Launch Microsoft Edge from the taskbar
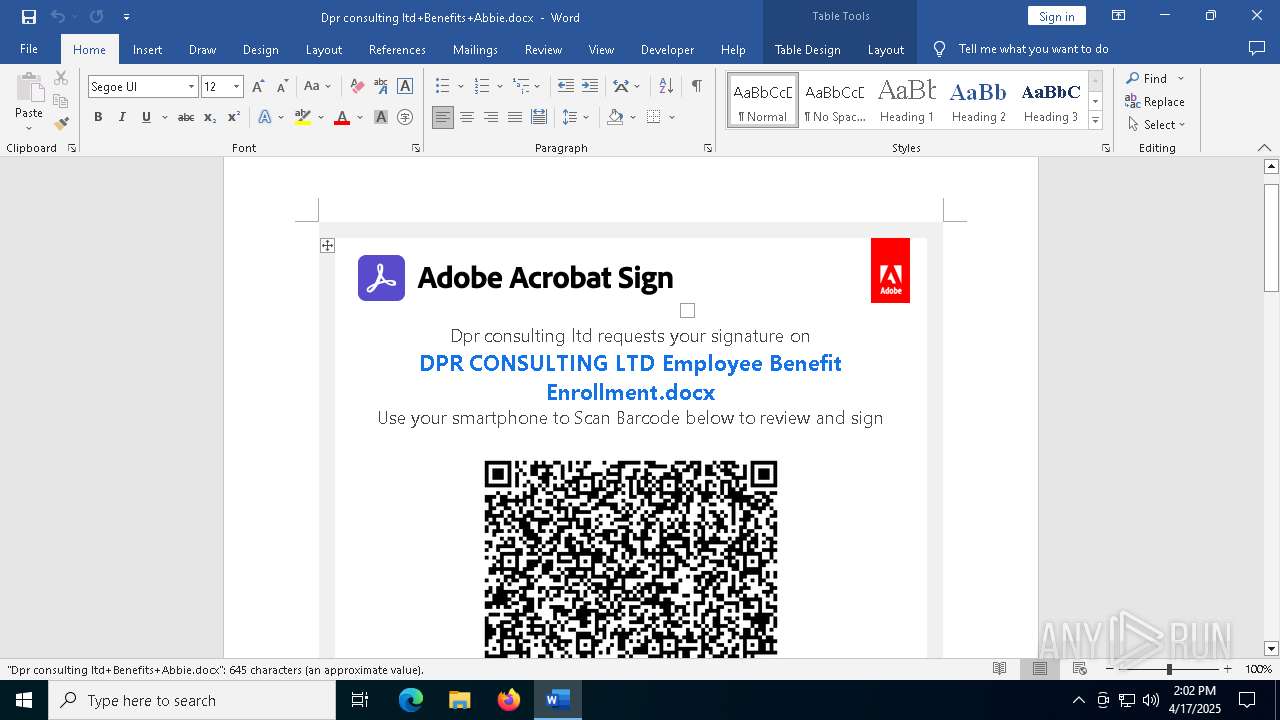The width and height of the screenshot is (1280, 720). click(x=411, y=700)
